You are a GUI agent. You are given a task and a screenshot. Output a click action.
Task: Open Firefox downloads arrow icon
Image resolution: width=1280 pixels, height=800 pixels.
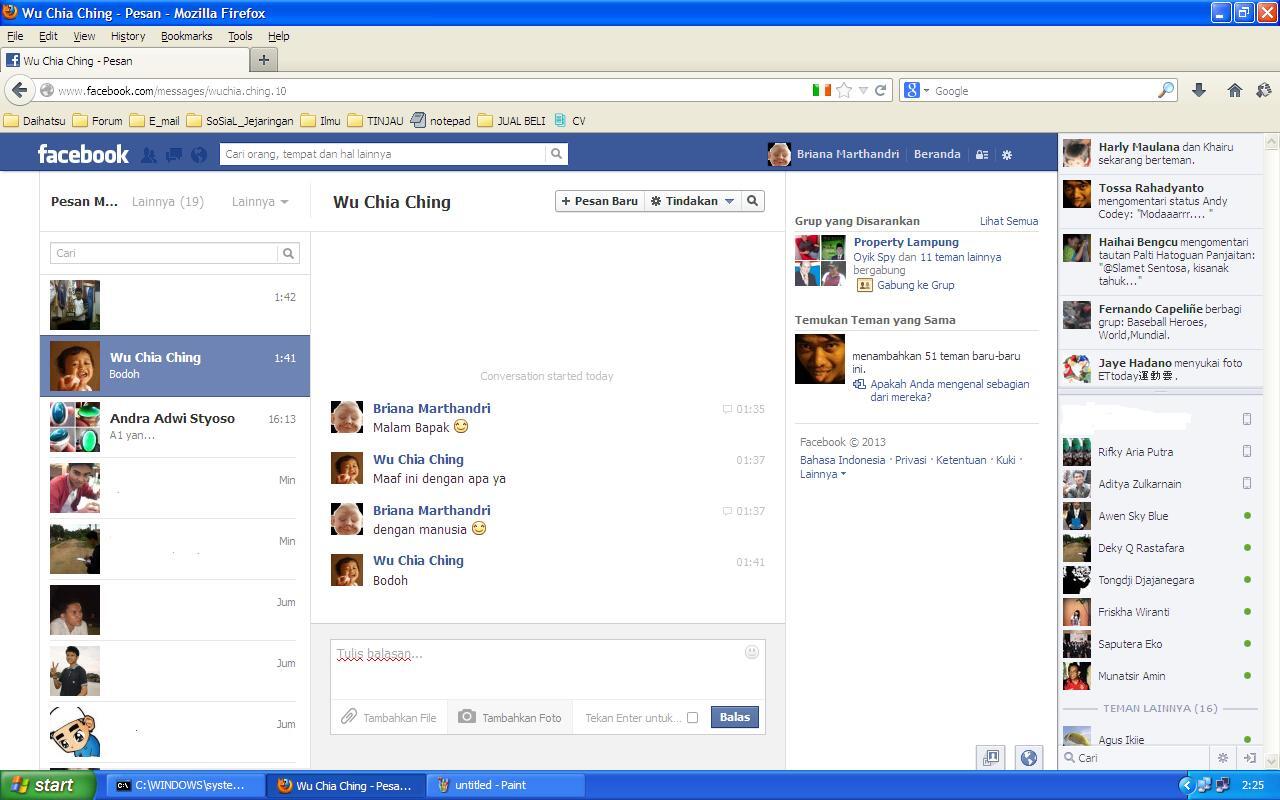point(1199,90)
